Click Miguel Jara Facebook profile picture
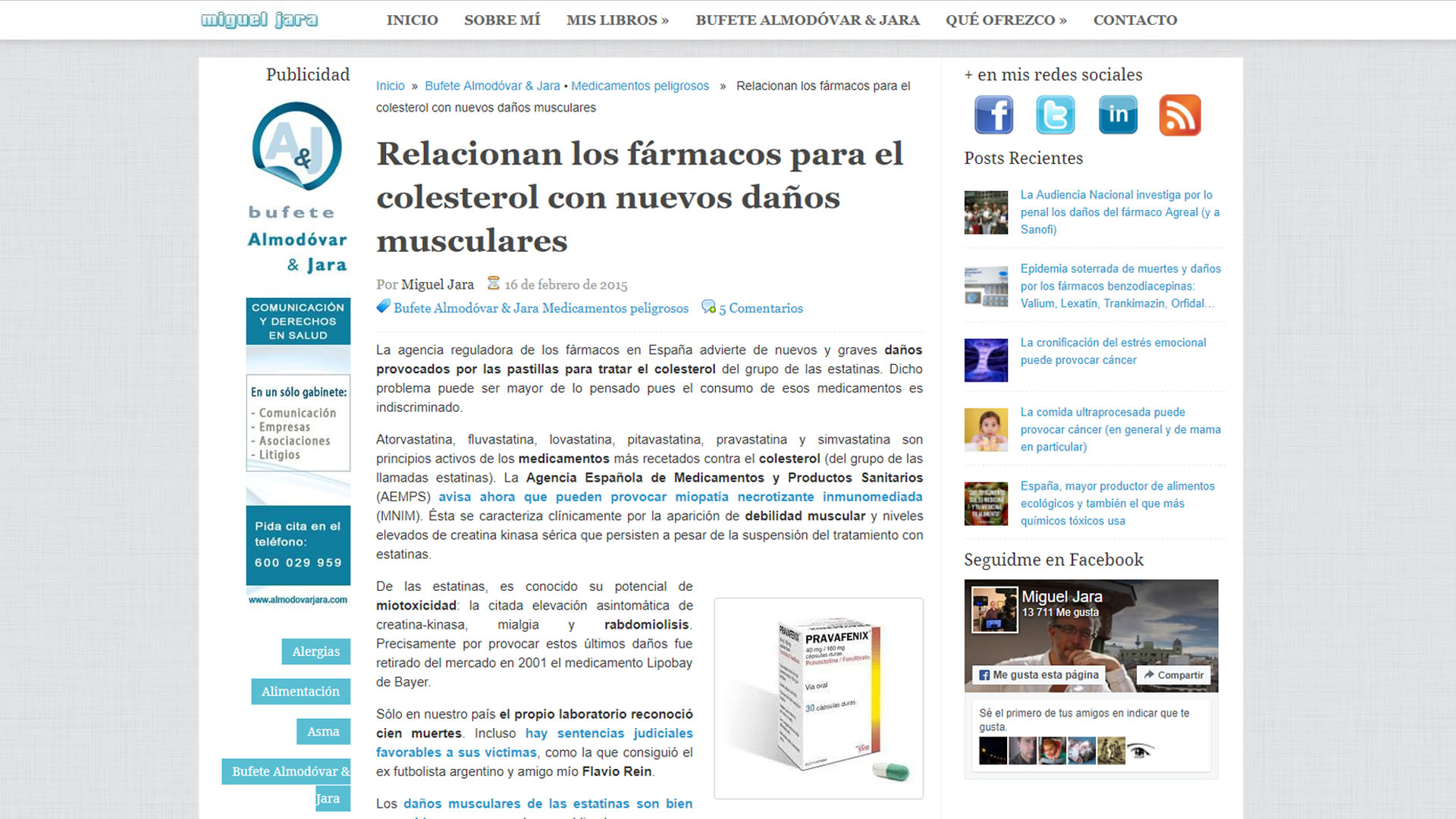Image resolution: width=1456 pixels, height=819 pixels. click(995, 610)
